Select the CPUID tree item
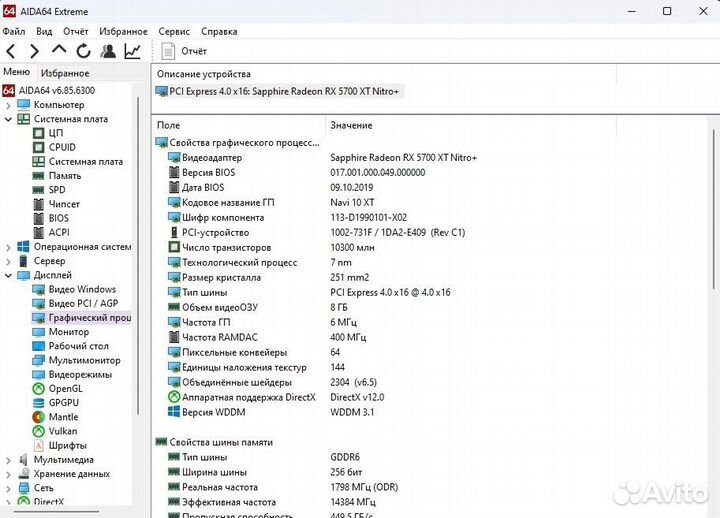 (54, 147)
